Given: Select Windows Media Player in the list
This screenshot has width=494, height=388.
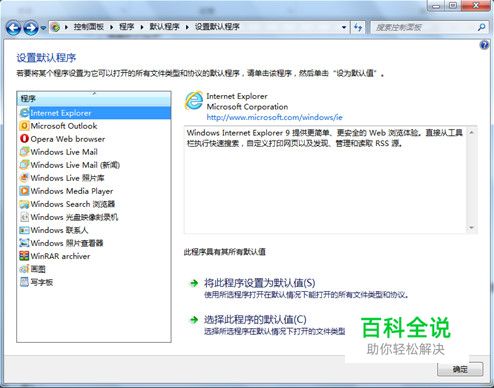Looking at the screenshot, I should pos(72,191).
